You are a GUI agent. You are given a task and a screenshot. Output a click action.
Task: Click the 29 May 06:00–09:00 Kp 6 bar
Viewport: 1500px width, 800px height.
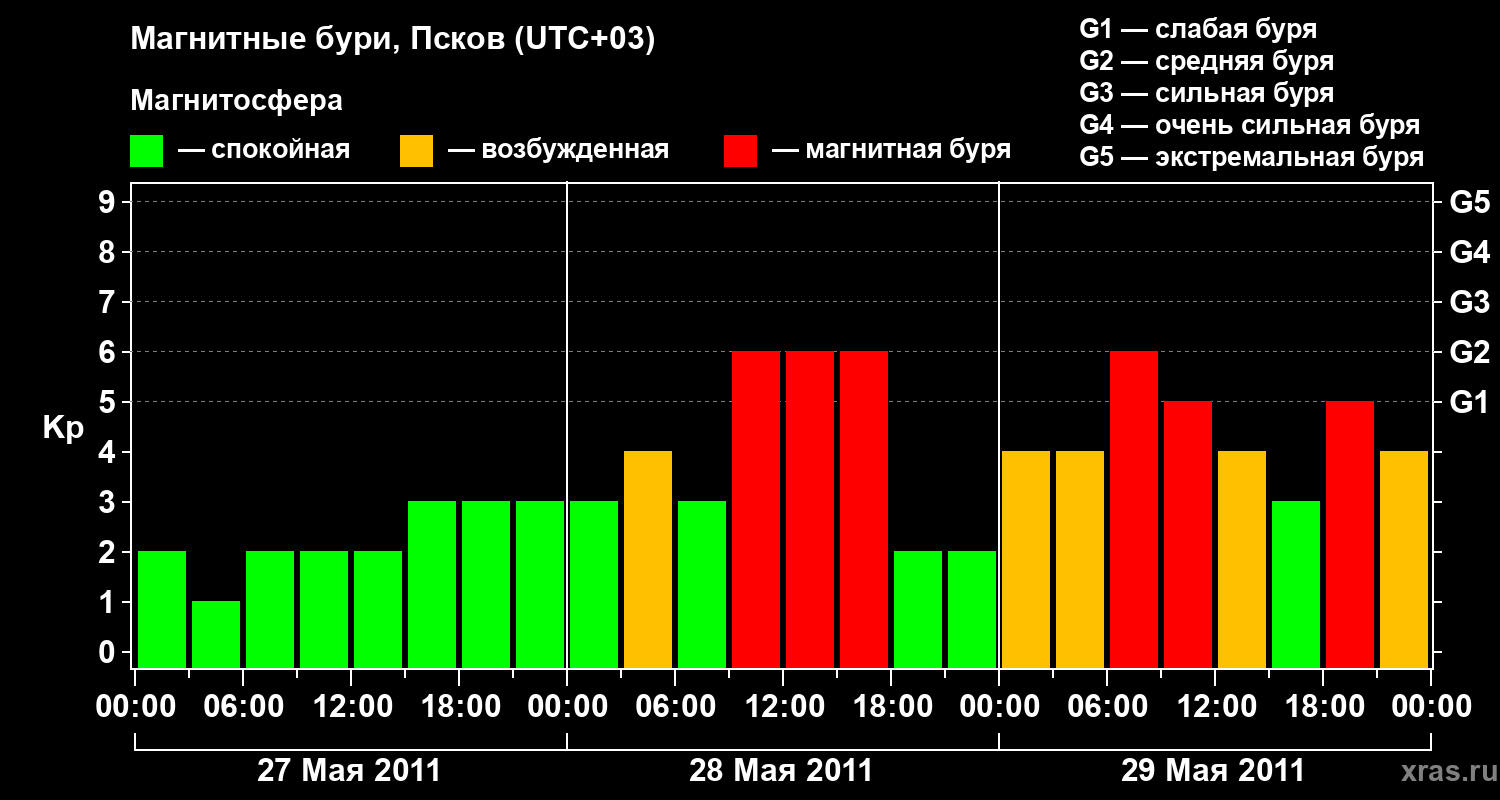[x=1134, y=509]
